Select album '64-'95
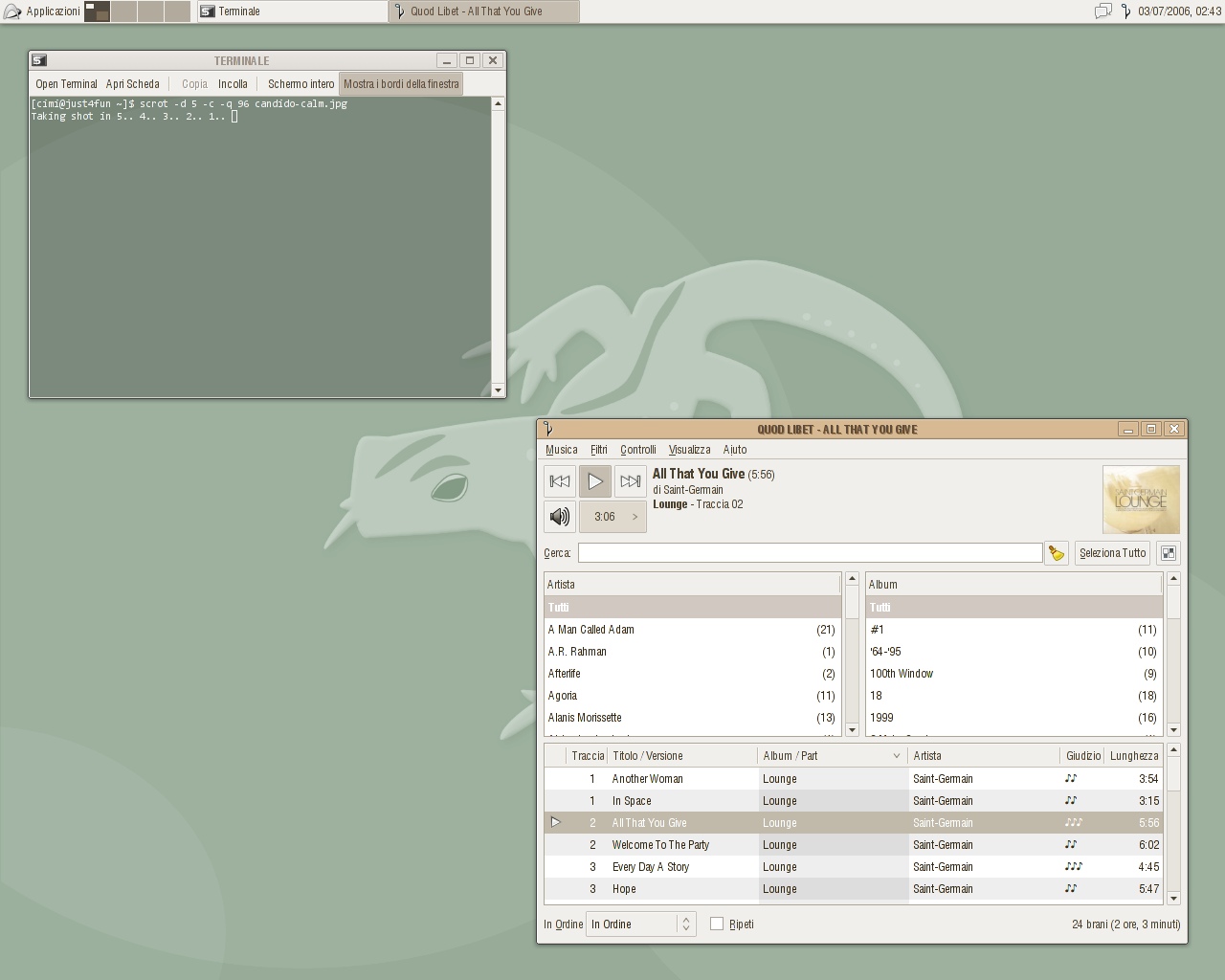Image resolution: width=1225 pixels, height=980 pixels. tap(1014, 652)
